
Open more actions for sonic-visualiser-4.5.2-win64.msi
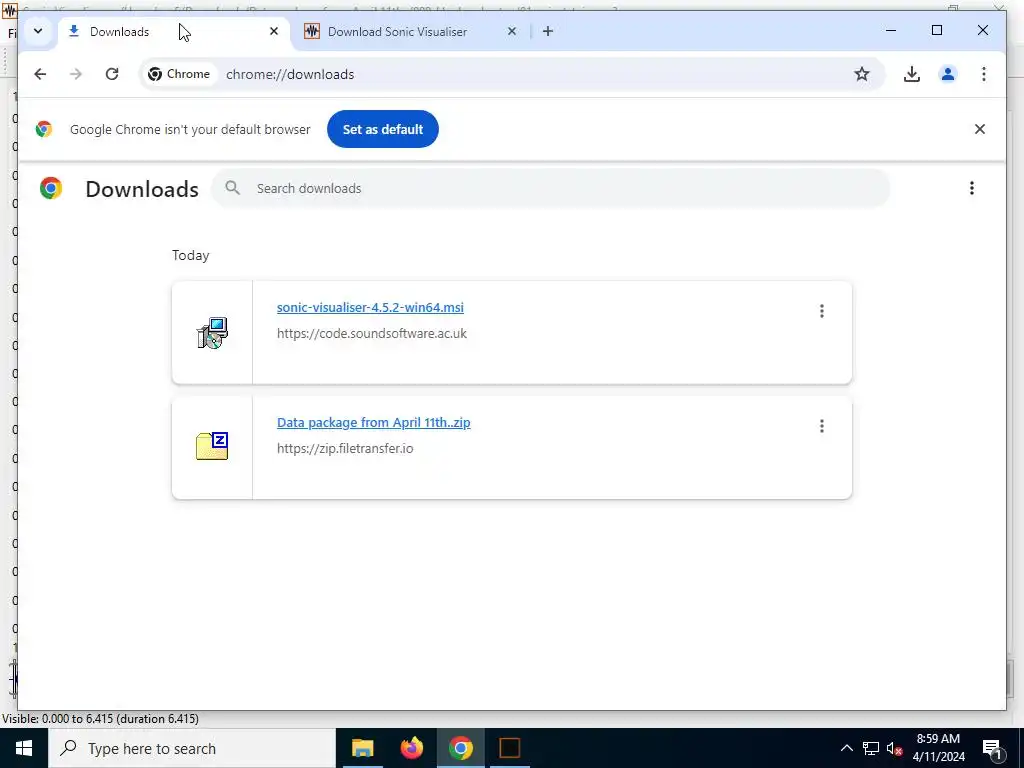point(822,311)
